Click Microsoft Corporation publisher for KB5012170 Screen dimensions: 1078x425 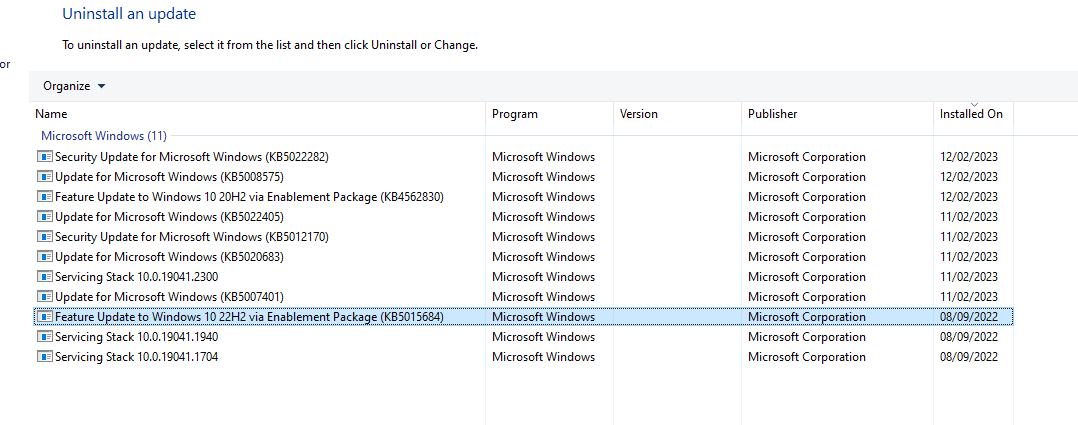click(x=807, y=237)
